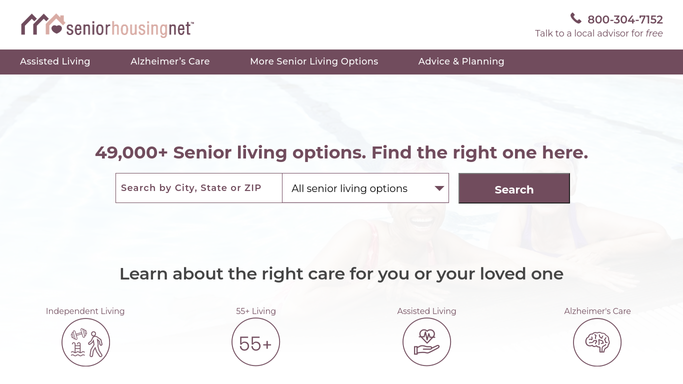Expand the senior living options dropdown arrow
Screen dimensions: 683x384
[439, 189]
